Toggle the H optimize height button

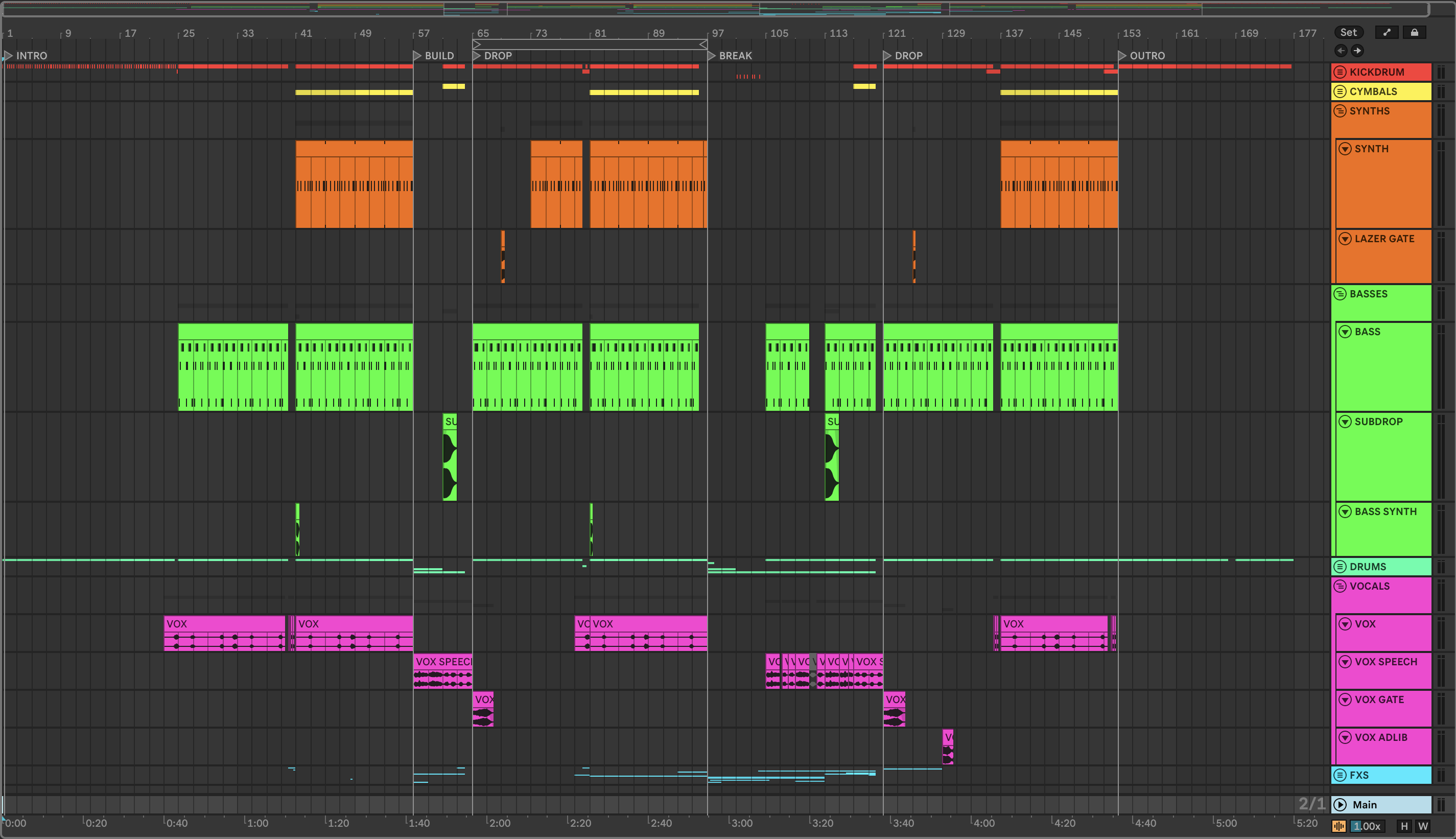click(x=1404, y=826)
